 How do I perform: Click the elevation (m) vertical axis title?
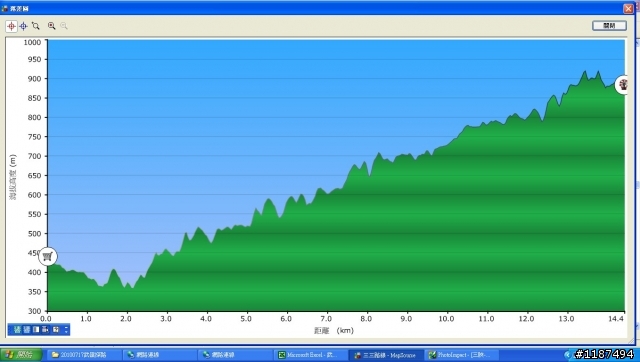pyautogui.click(x=13, y=177)
